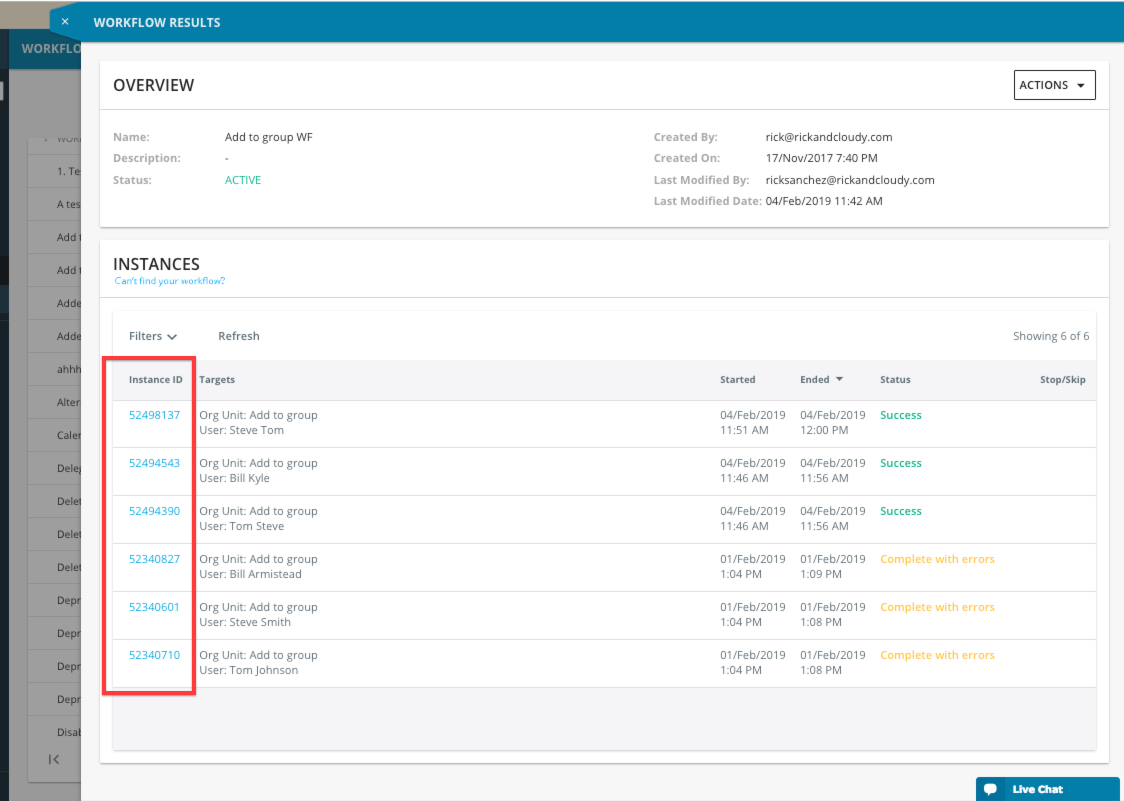This screenshot has height=801, width=1124.
Task: Click the Stop/Skip column header
Action: pos(1062,380)
